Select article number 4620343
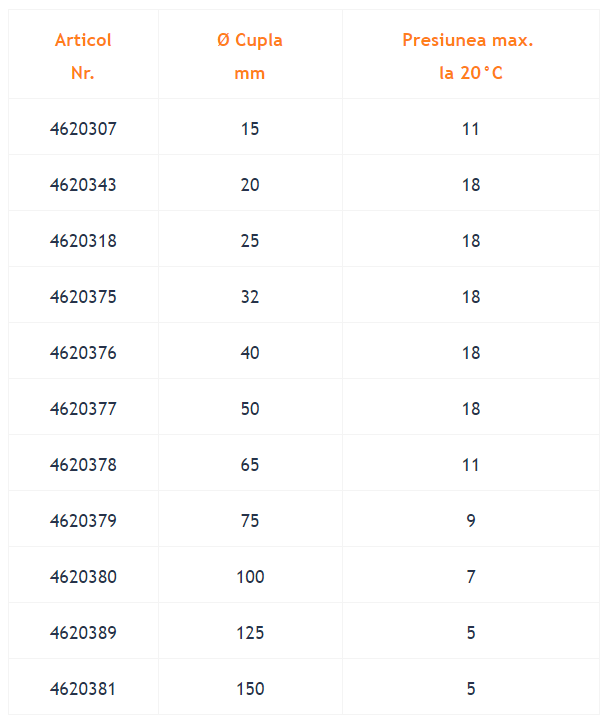Screen dimensions: 613x723 83,185
